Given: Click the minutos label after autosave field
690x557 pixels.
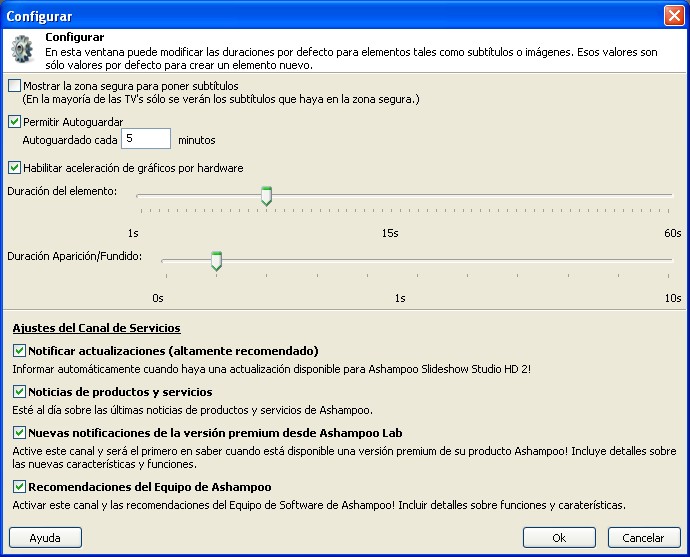Looking at the screenshot, I should pos(197,140).
